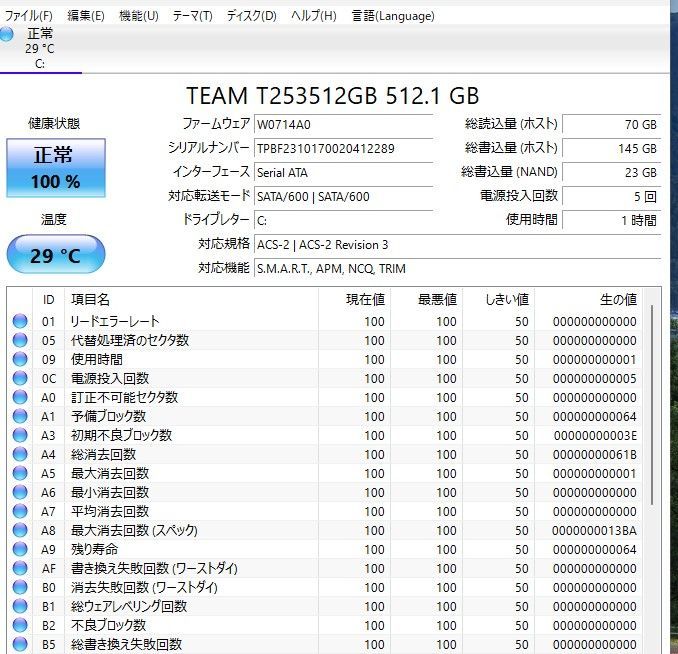
Task: Select the 残り寿命 row name
Action: coord(94,550)
